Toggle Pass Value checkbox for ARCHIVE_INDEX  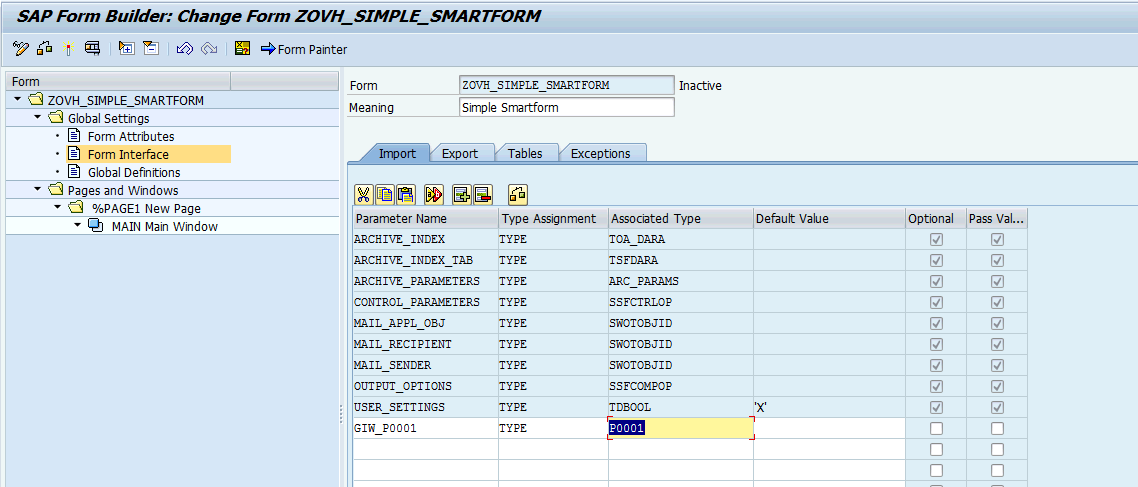[x=997, y=239]
